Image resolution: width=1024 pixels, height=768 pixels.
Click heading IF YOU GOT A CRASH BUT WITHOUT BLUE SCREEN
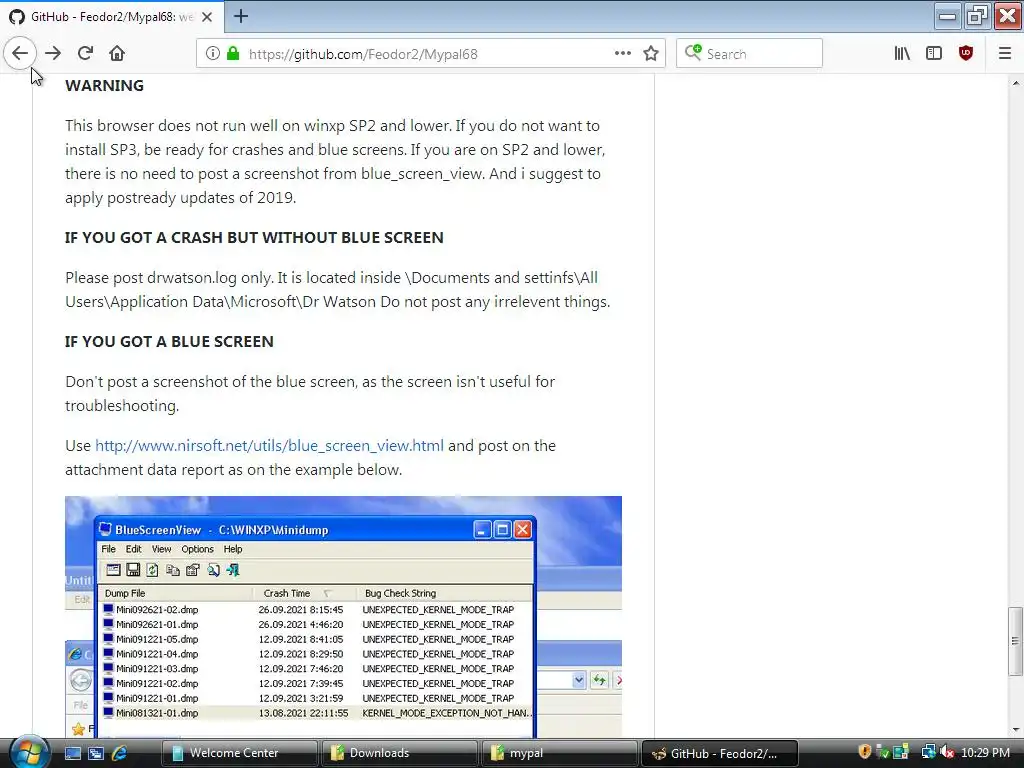[x=254, y=238]
